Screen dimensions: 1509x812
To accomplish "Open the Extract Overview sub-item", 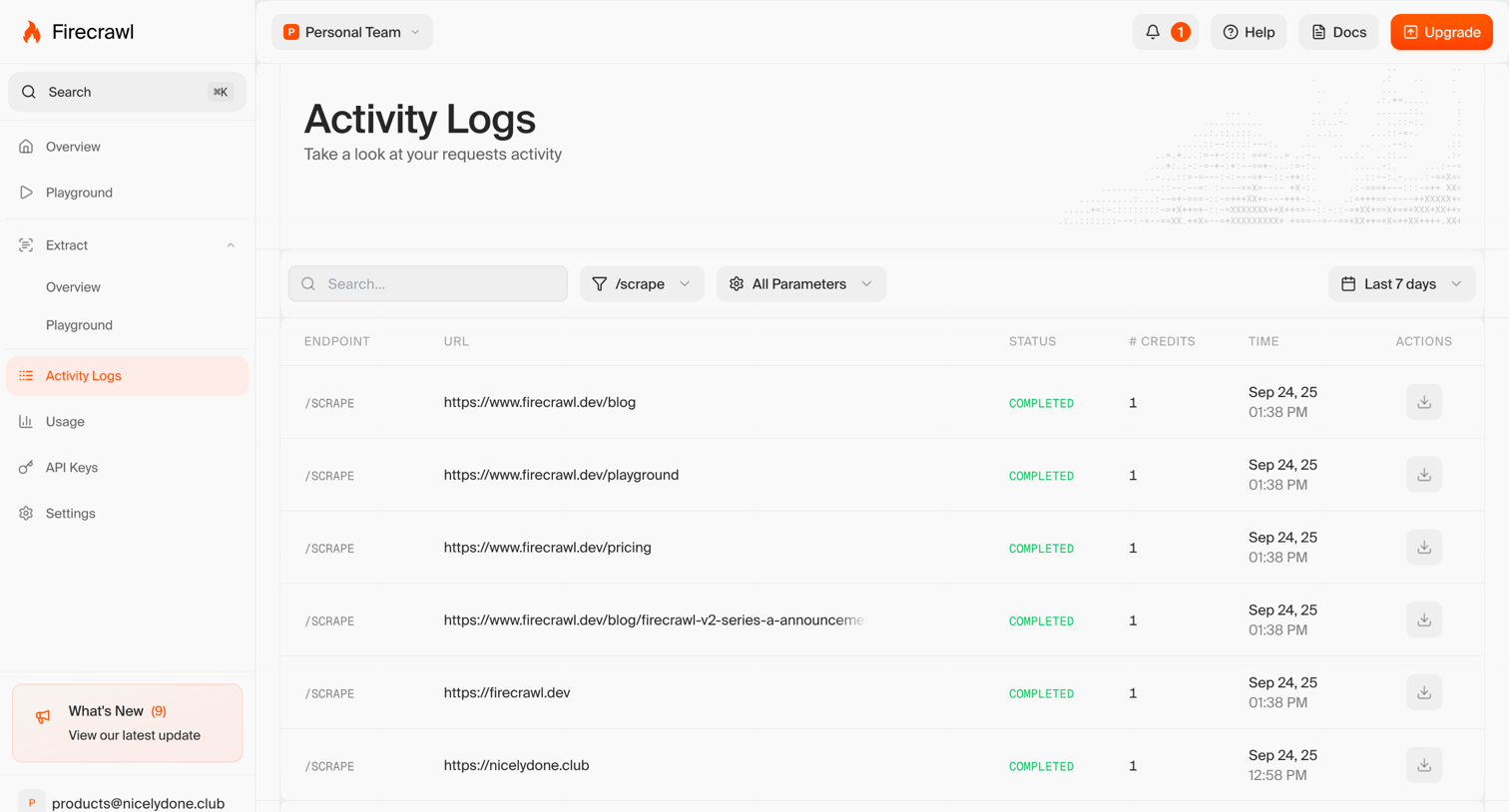I will click(73, 287).
